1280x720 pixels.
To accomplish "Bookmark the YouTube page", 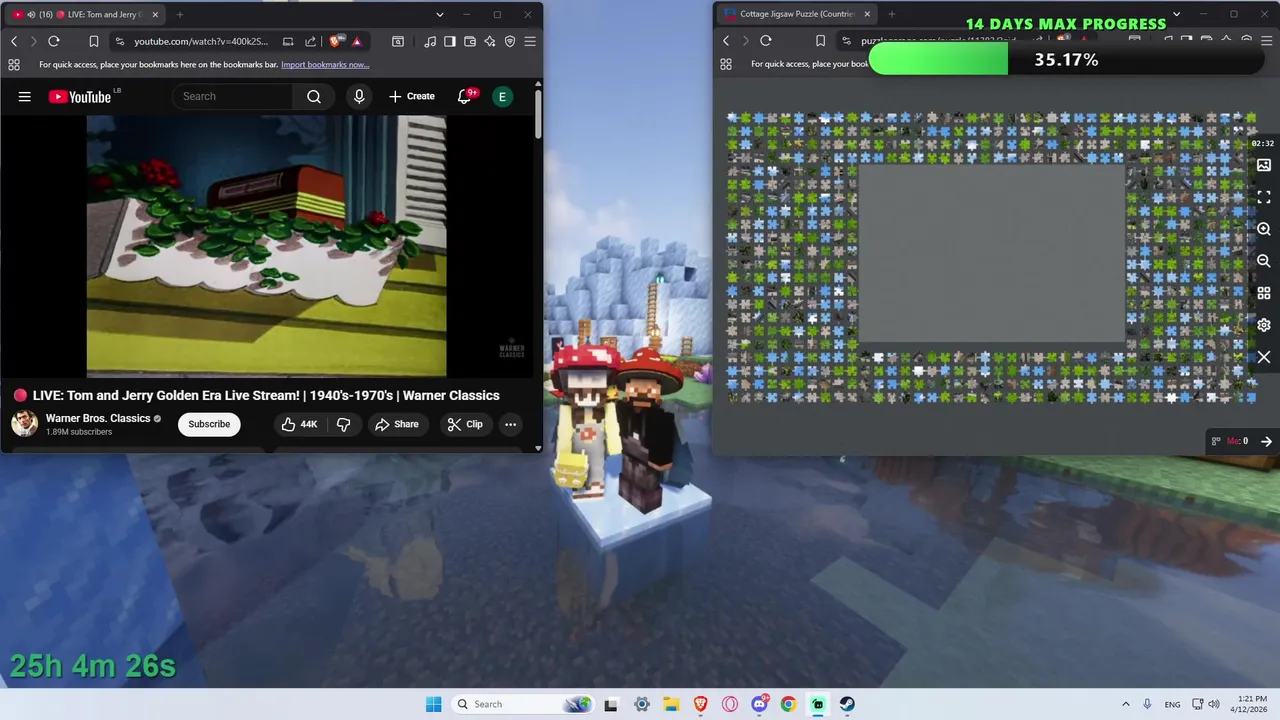I will click(x=93, y=41).
